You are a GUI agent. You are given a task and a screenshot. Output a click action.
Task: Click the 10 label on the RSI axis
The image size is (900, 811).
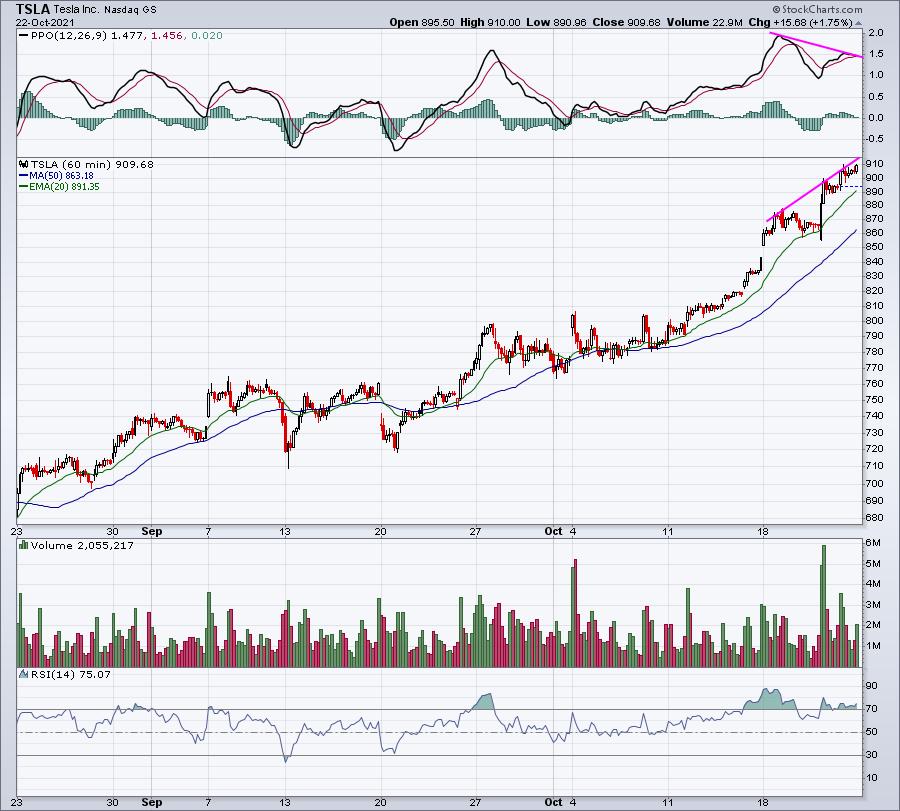[x=872, y=777]
